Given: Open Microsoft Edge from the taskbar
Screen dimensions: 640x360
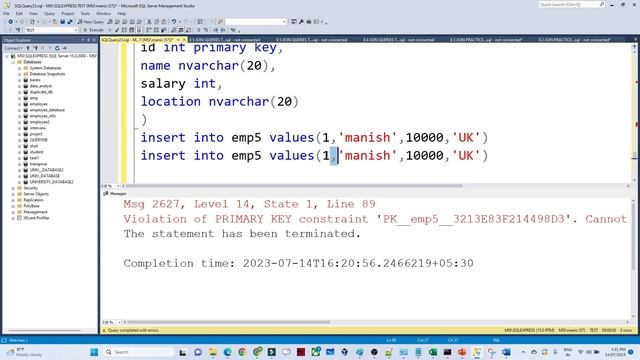Looking at the screenshot, I should point(227,352).
